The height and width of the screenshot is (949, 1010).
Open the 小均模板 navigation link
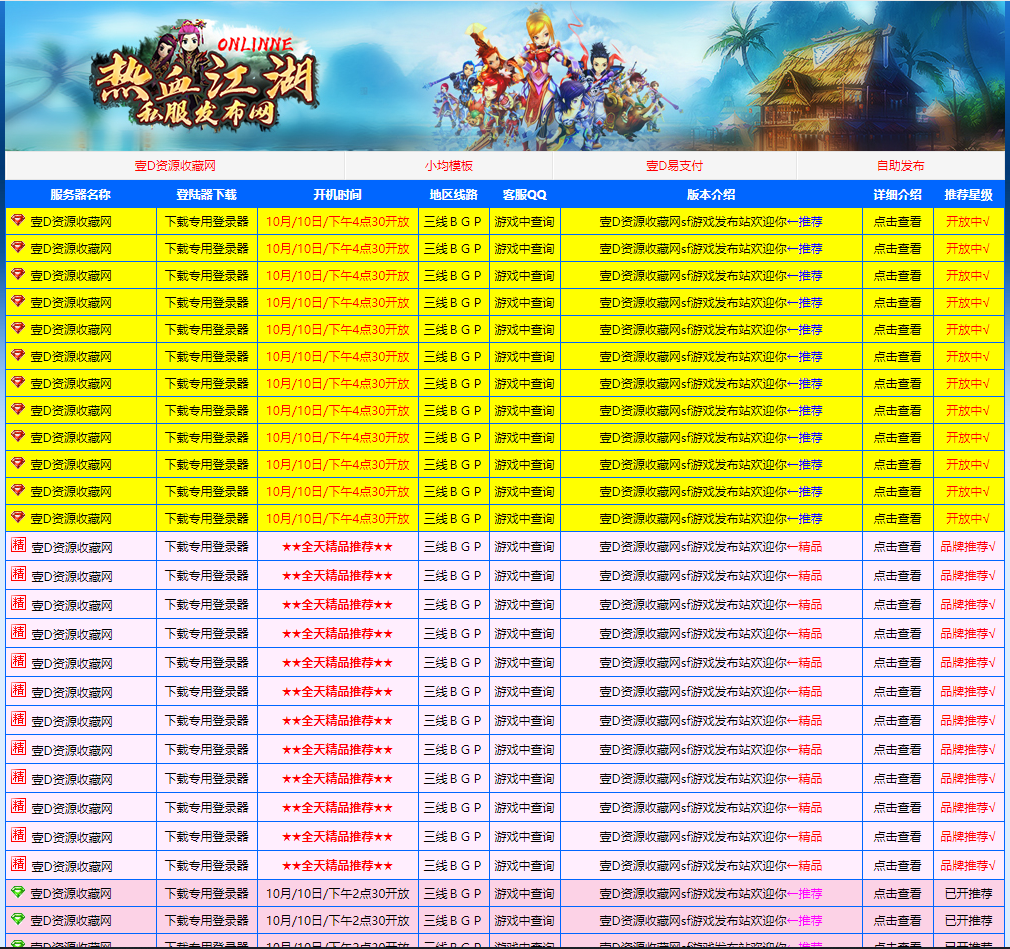pos(448,166)
